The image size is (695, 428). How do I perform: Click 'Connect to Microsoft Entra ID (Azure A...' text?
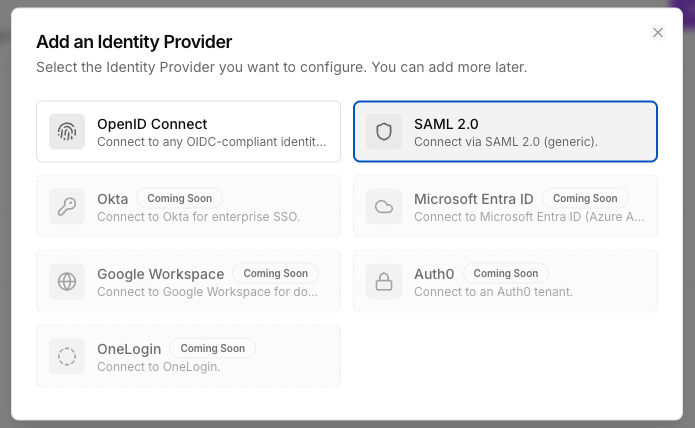(x=529, y=217)
